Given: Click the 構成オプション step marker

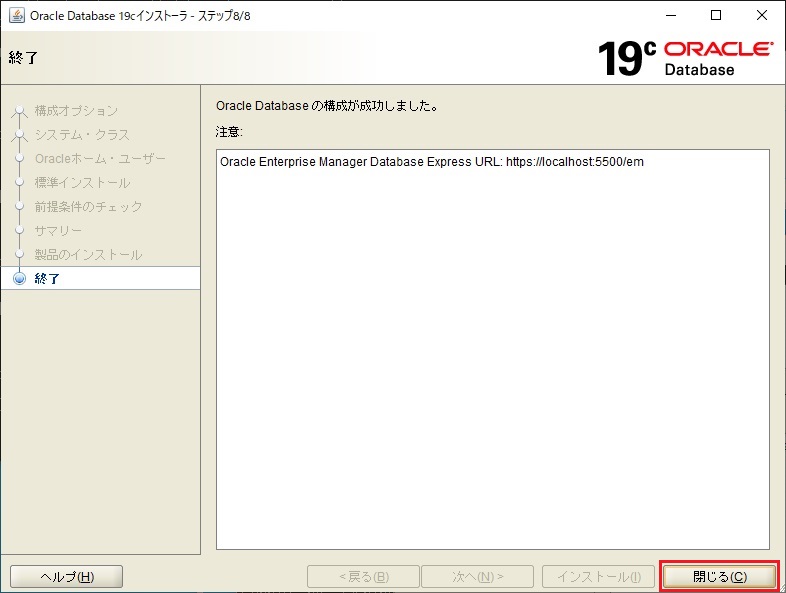Looking at the screenshot, I should 19,111.
